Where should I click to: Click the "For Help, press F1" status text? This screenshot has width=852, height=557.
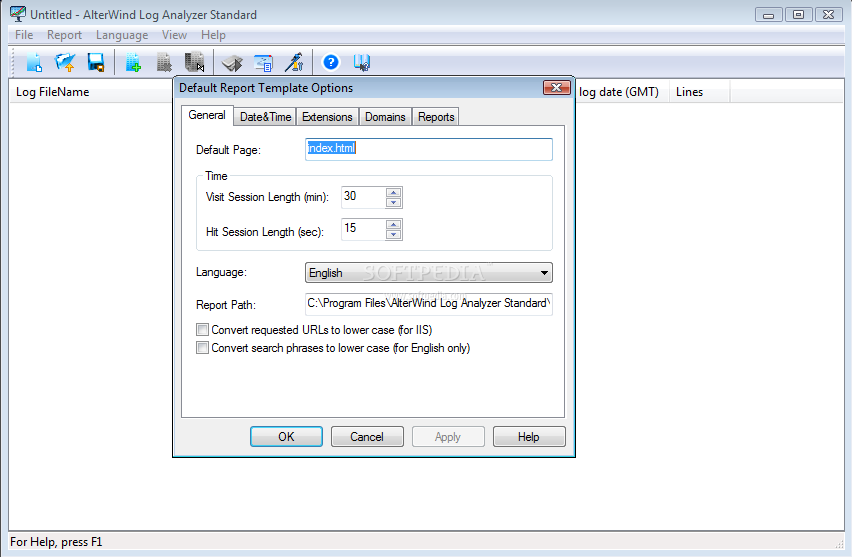point(56,542)
